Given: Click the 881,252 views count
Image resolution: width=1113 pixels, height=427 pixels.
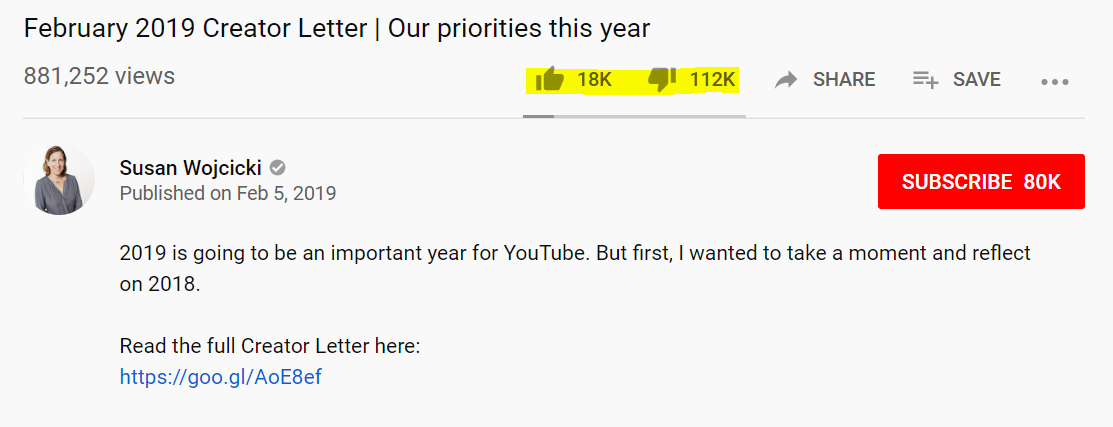Looking at the screenshot, I should click(x=99, y=76).
